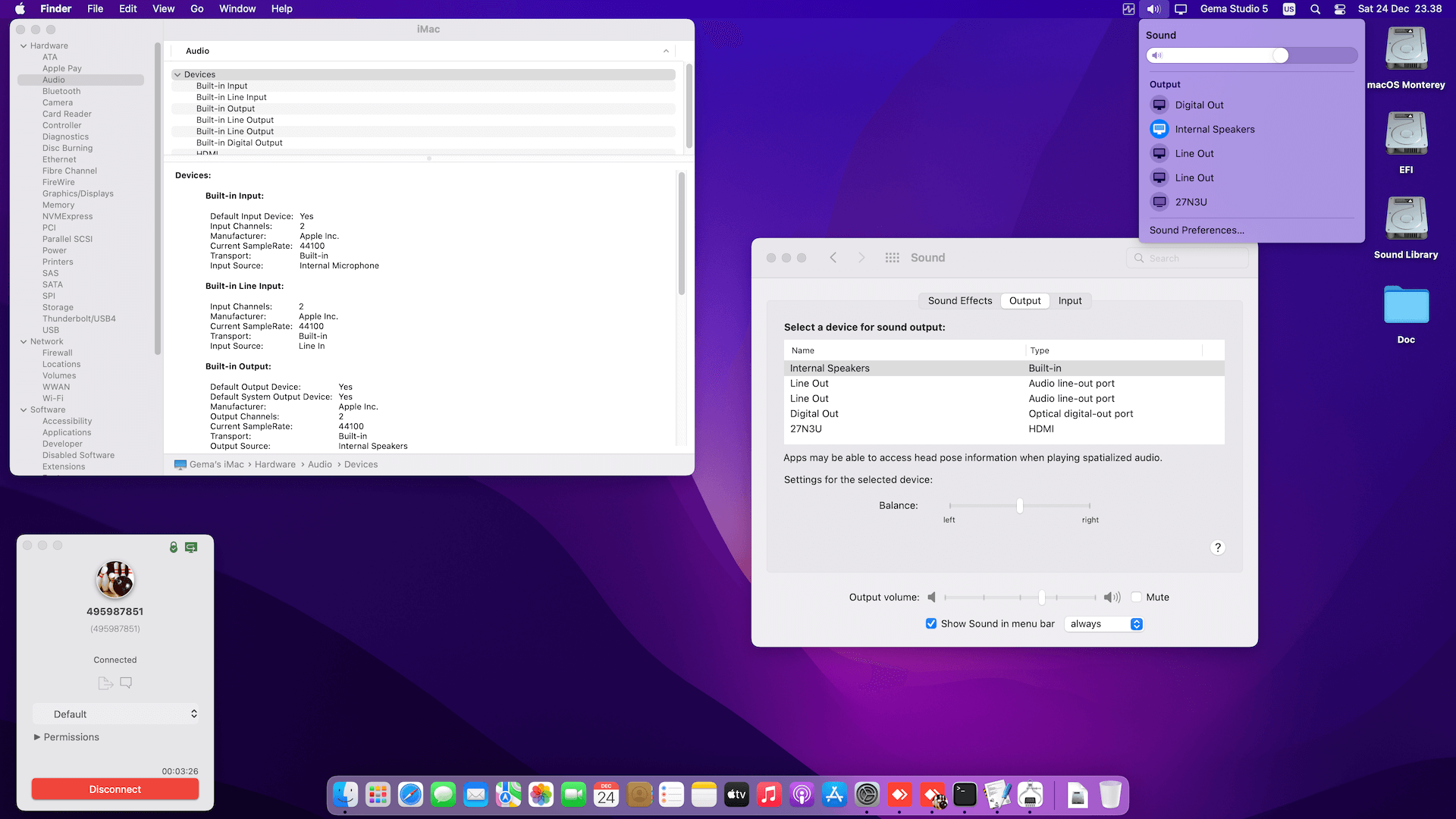Adjust the Balance slider
The width and height of the screenshot is (1456, 819).
coord(1019,506)
